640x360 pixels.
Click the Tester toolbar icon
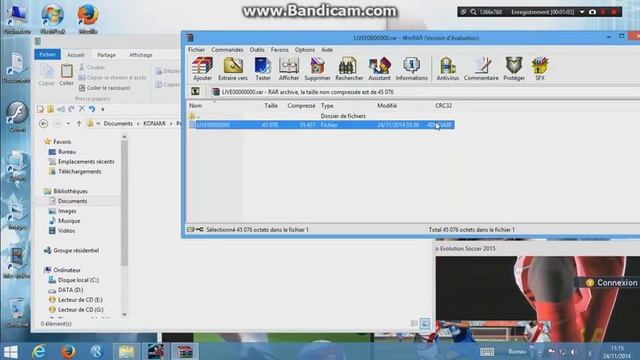point(263,69)
